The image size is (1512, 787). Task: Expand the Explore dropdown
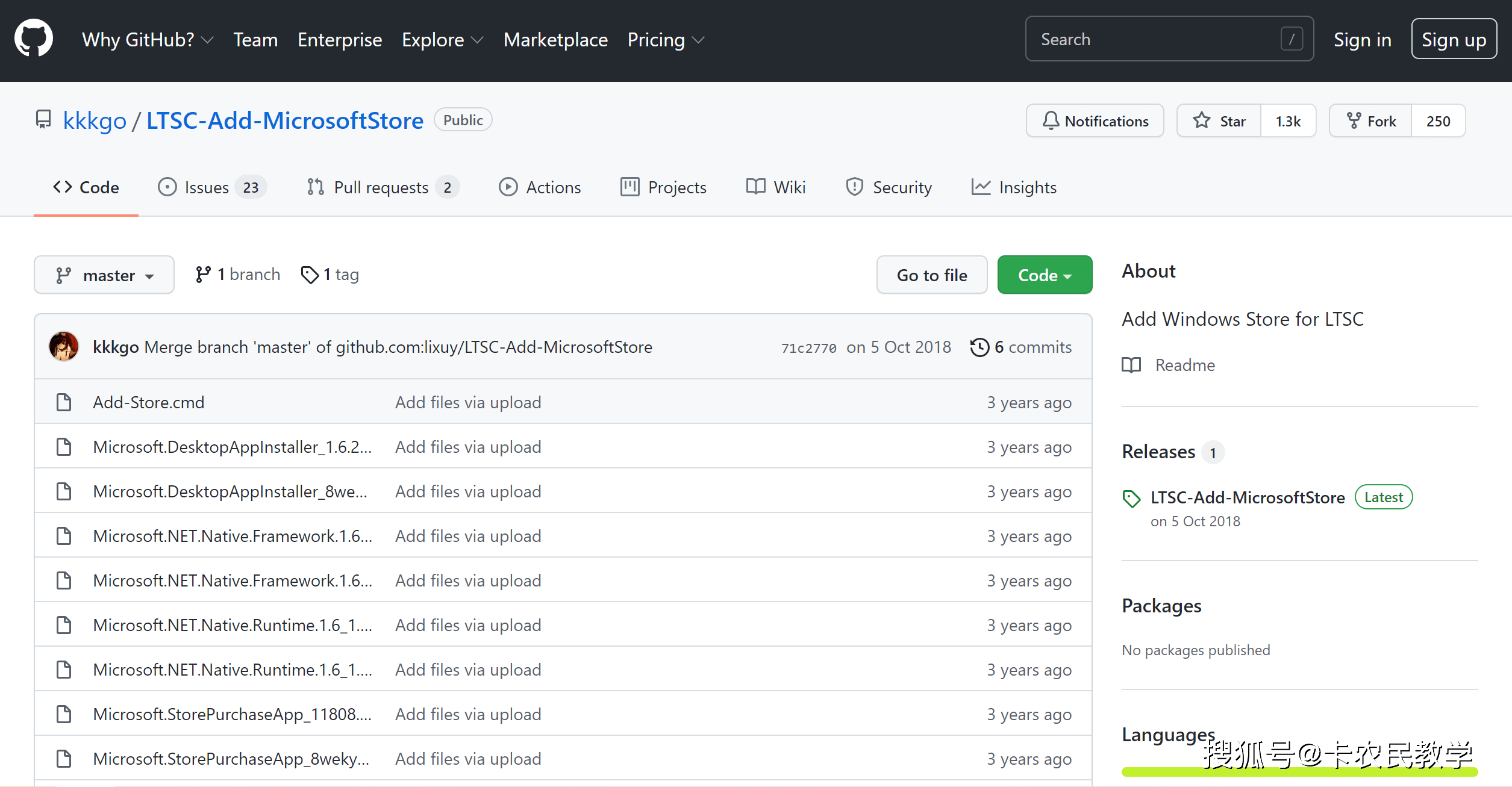[x=442, y=40]
